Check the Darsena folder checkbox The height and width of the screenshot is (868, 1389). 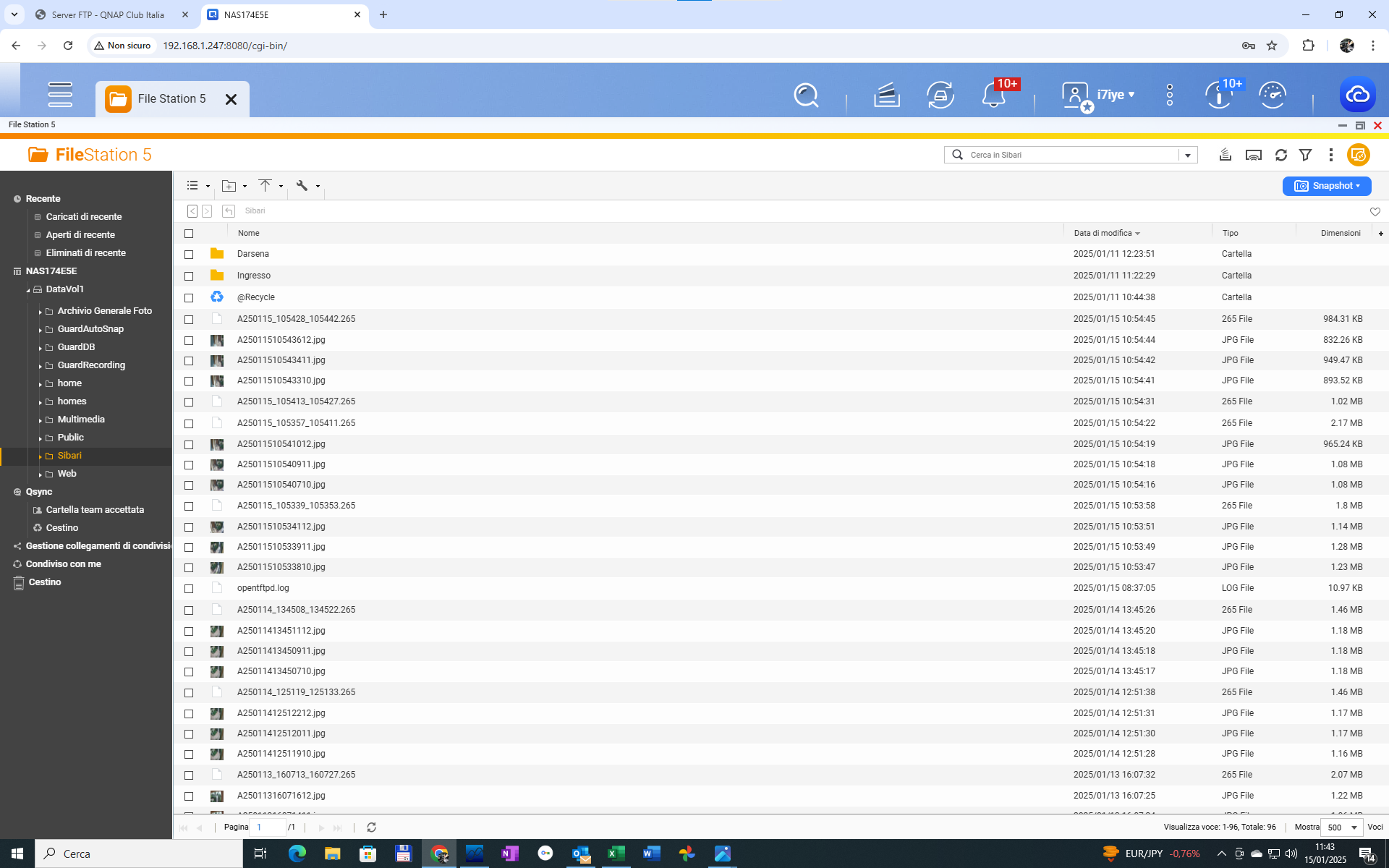189,255
